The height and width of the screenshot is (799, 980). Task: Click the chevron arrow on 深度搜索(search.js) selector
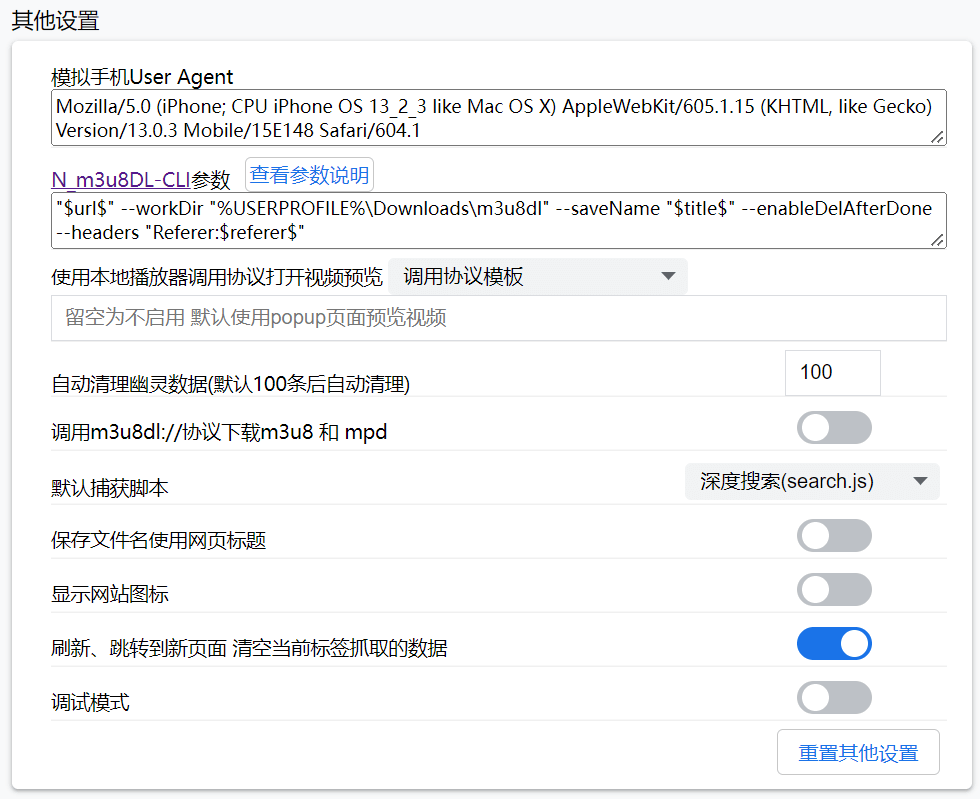click(x=919, y=481)
